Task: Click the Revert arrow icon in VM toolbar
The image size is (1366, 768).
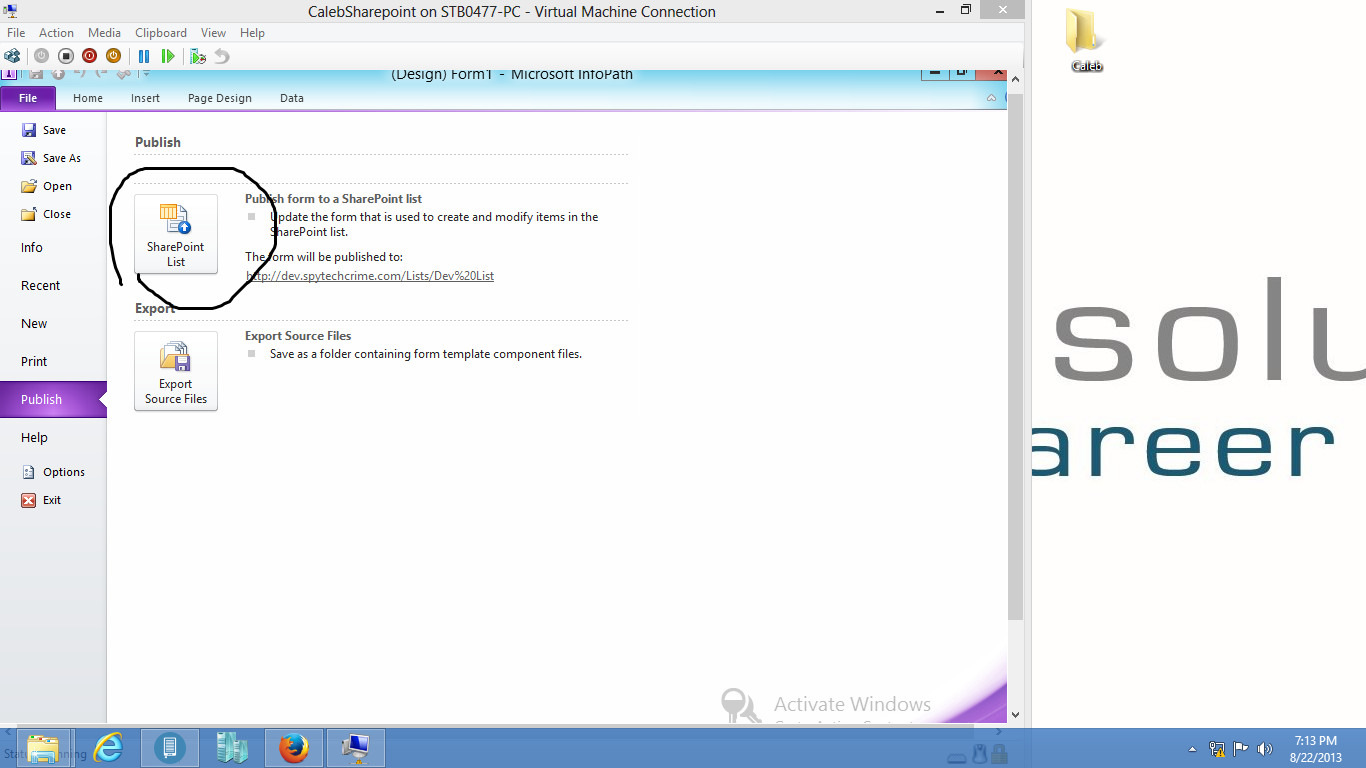Action: [x=222, y=56]
